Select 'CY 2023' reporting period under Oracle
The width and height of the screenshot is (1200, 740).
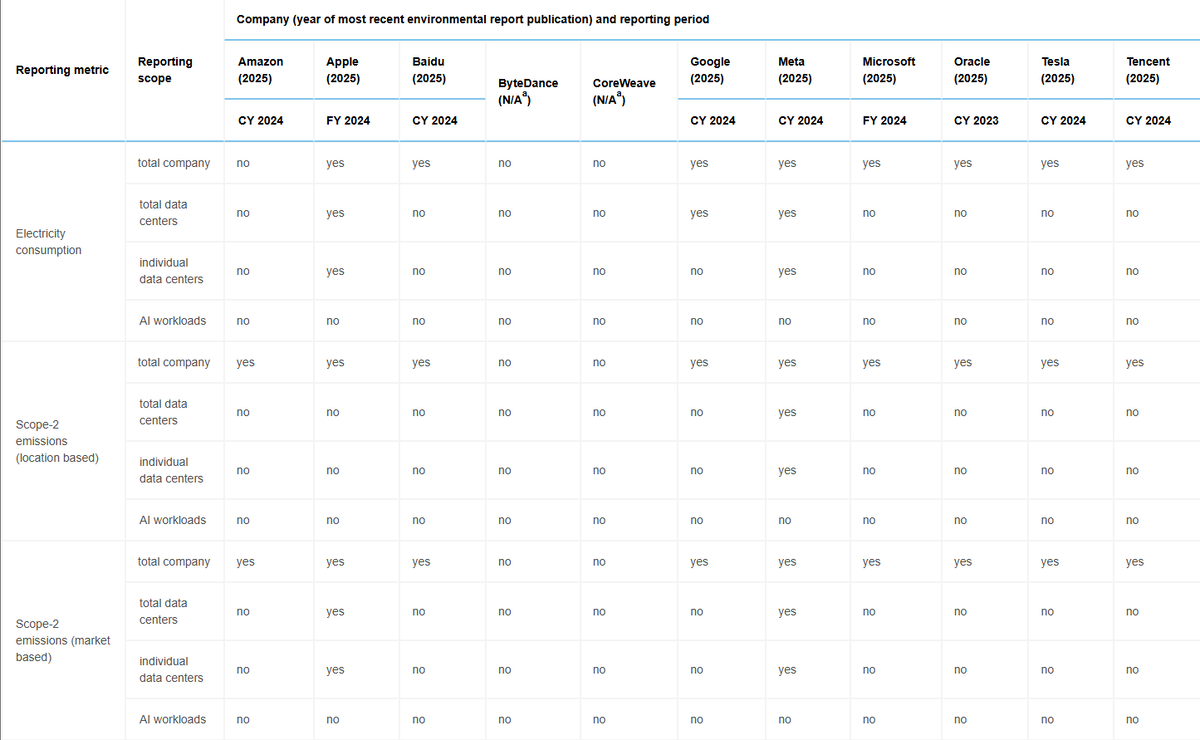pos(976,121)
